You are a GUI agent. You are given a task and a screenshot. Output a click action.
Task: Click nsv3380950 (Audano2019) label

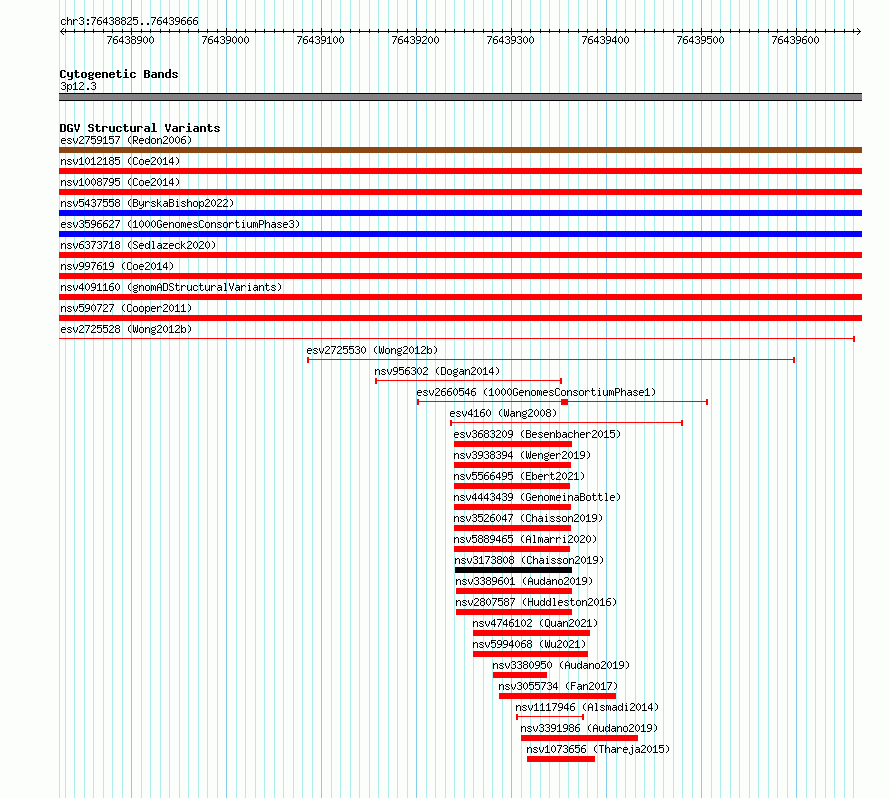pyautogui.click(x=561, y=665)
